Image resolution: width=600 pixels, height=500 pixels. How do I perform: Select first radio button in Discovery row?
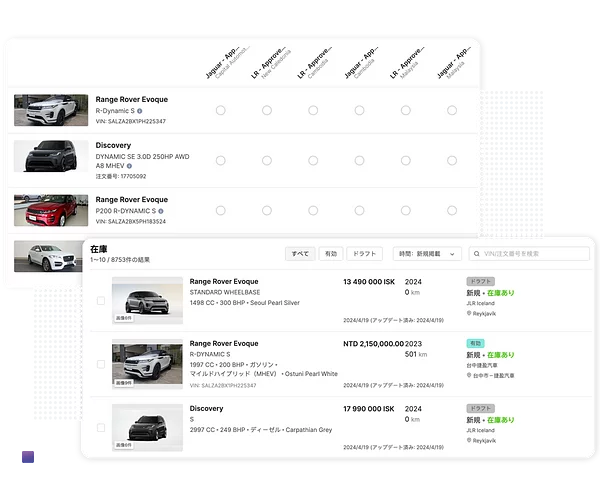(220, 160)
